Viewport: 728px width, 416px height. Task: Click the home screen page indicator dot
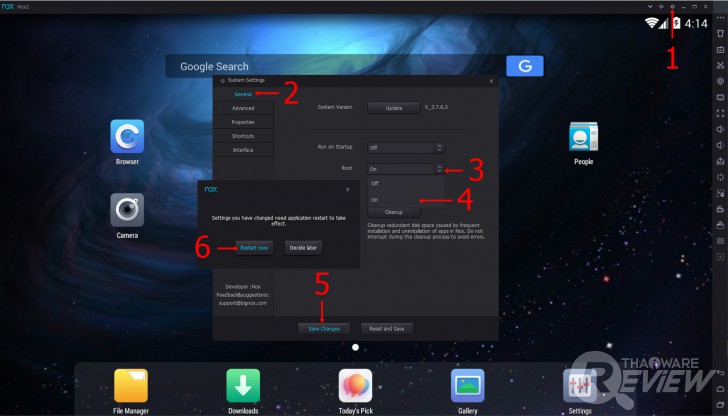click(x=355, y=347)
